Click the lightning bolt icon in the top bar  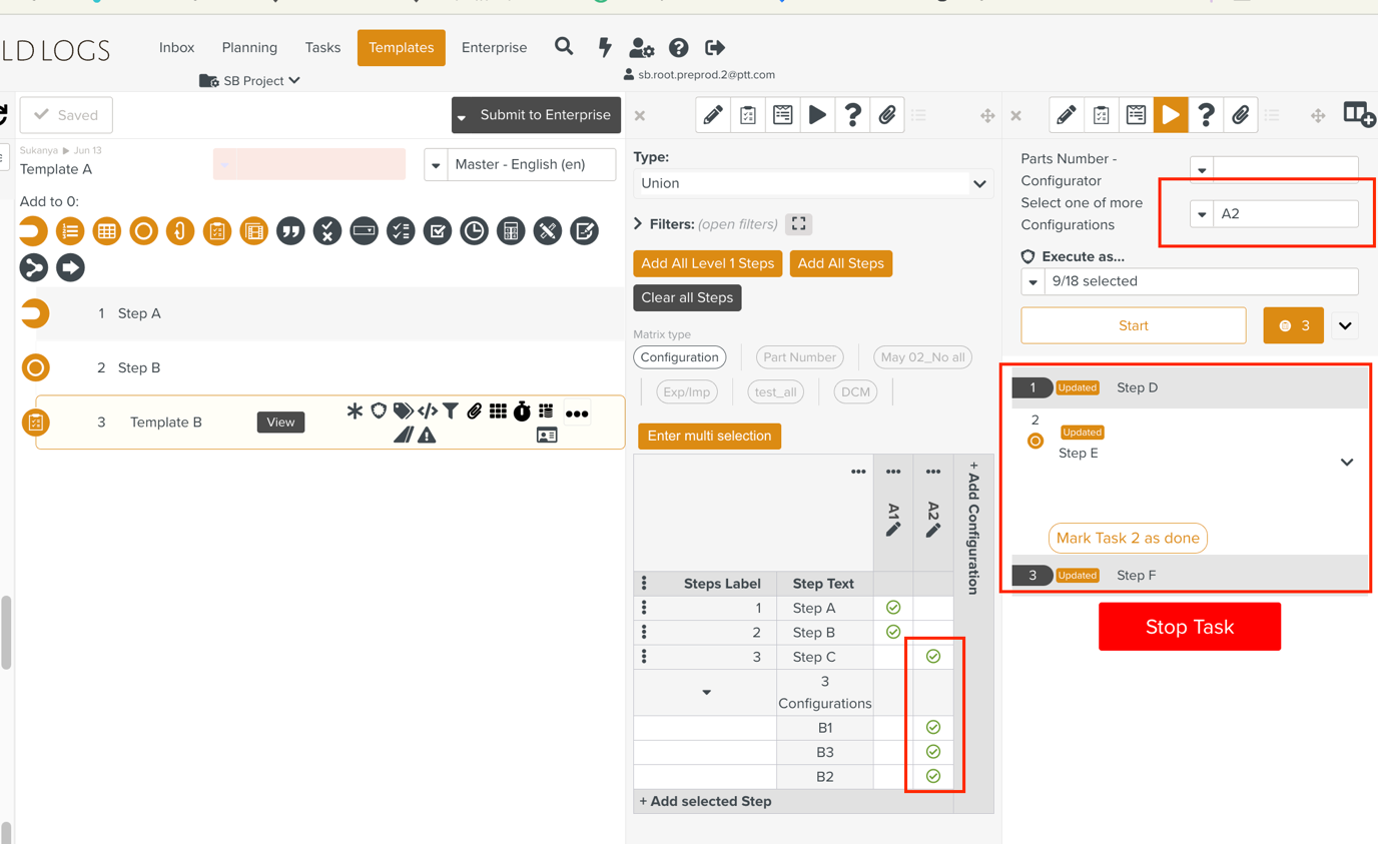[x=604, y=47]
